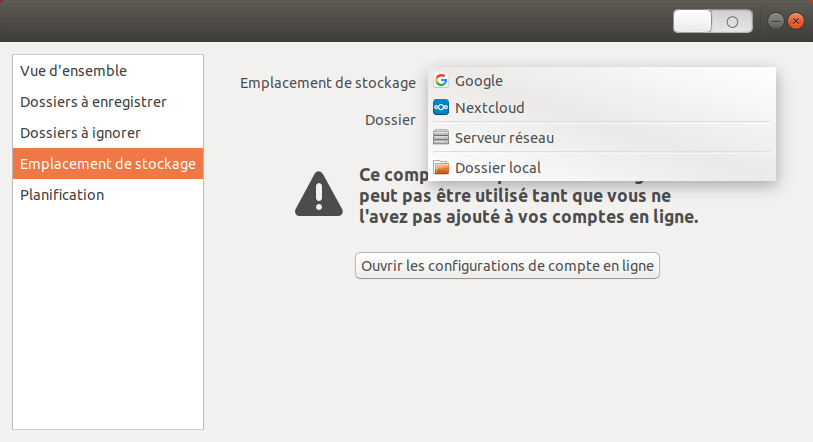Image resolution: width=813 pixels, height=442 pixels.
Task: Click the blue Nextcloud icon
Action: [441, 108]
